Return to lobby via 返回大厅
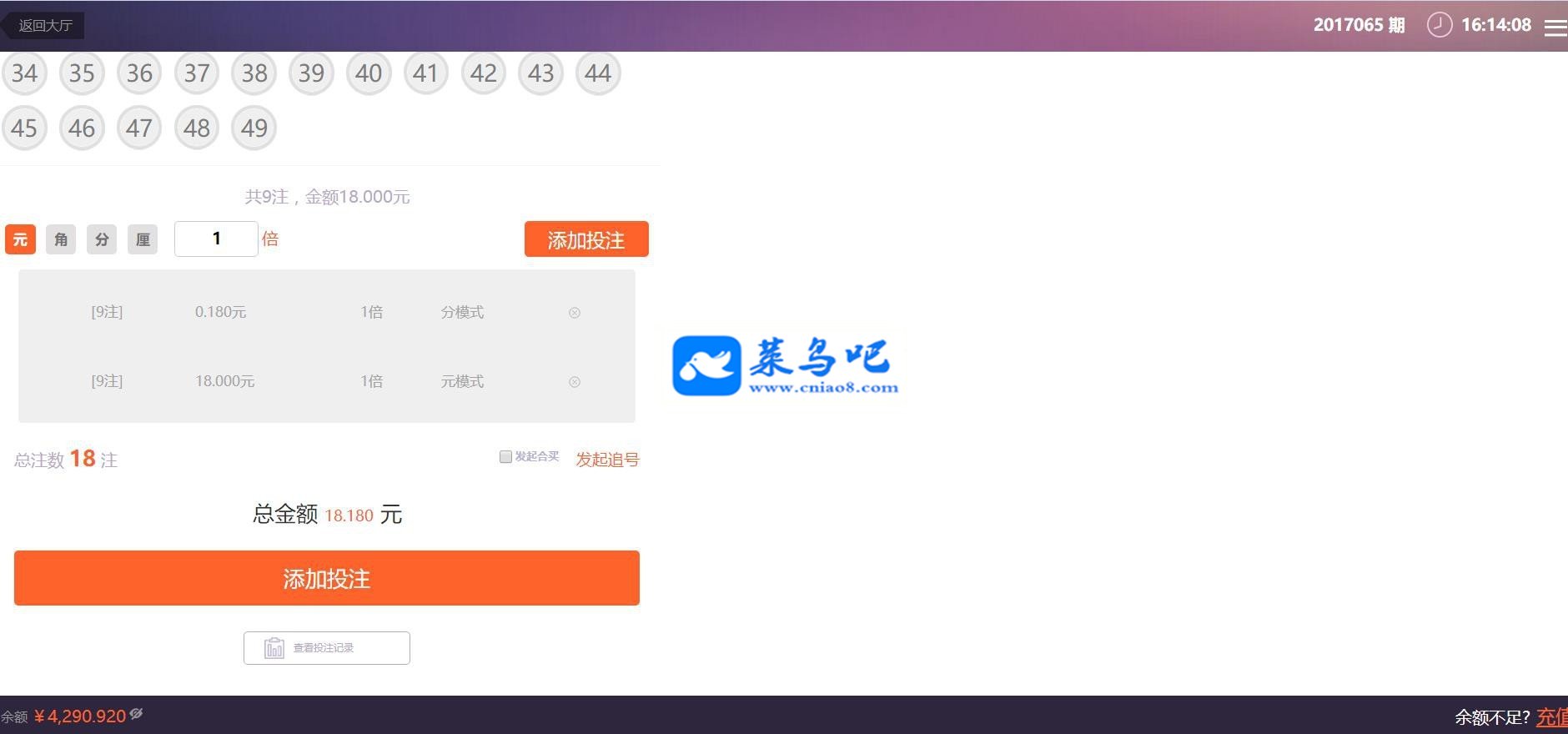Screen dimensions: 1568x734 tap(43, 26)
